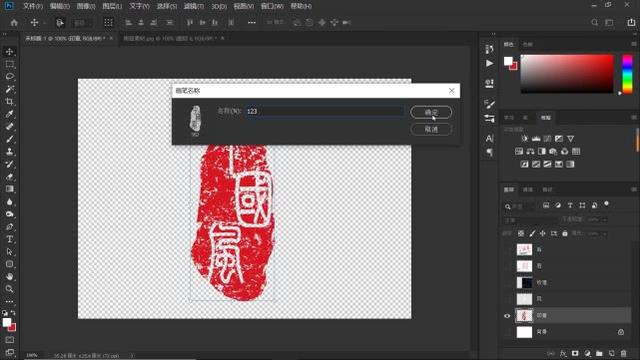This screenshot has width=640, height=360.
Task: Open the blend mode dropdown in Layers
Action: point(530,220)
